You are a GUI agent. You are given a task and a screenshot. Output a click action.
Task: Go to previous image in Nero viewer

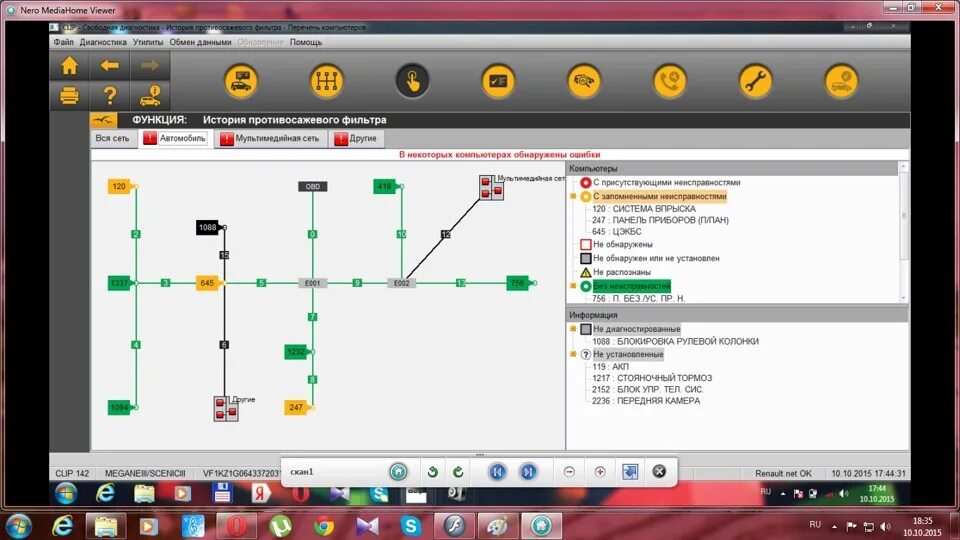(x=497, y=471)
